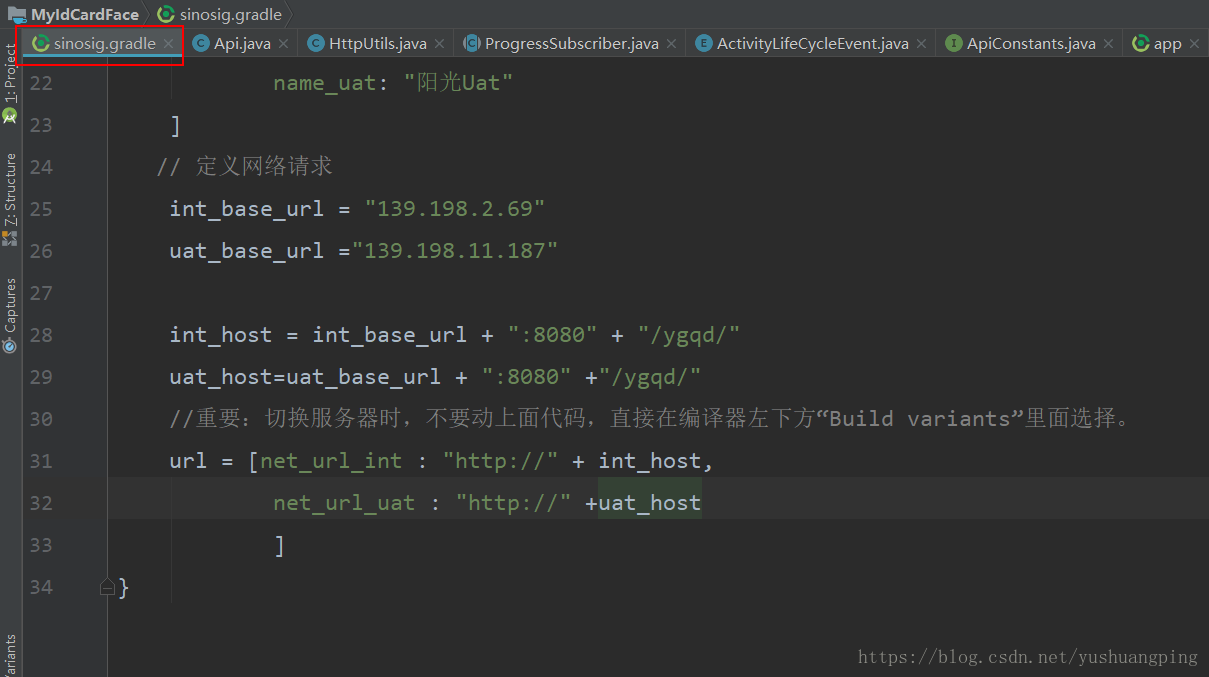Click the ":8080" string on line 29
Screen dimensions: 1209x677
[526, 377]
